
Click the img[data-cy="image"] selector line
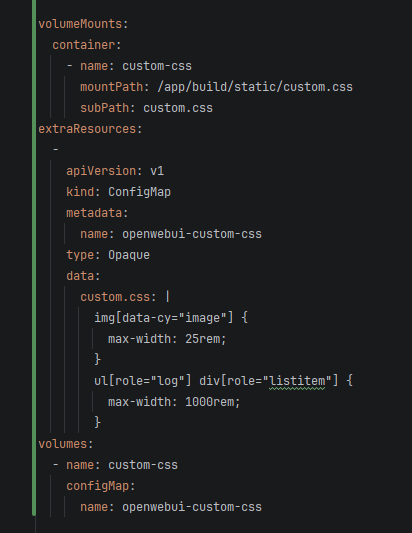pyautogui.click(x=171, y=318)
